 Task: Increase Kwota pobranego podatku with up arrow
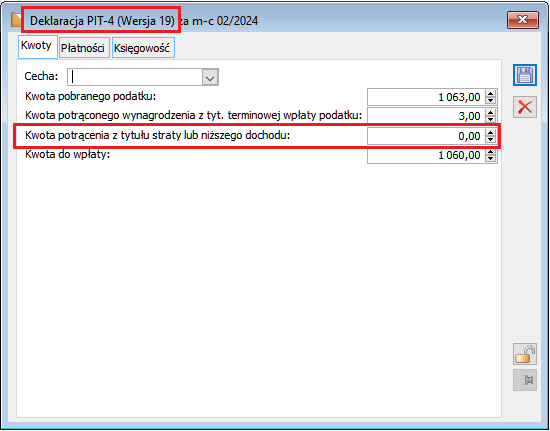(490, 93)
